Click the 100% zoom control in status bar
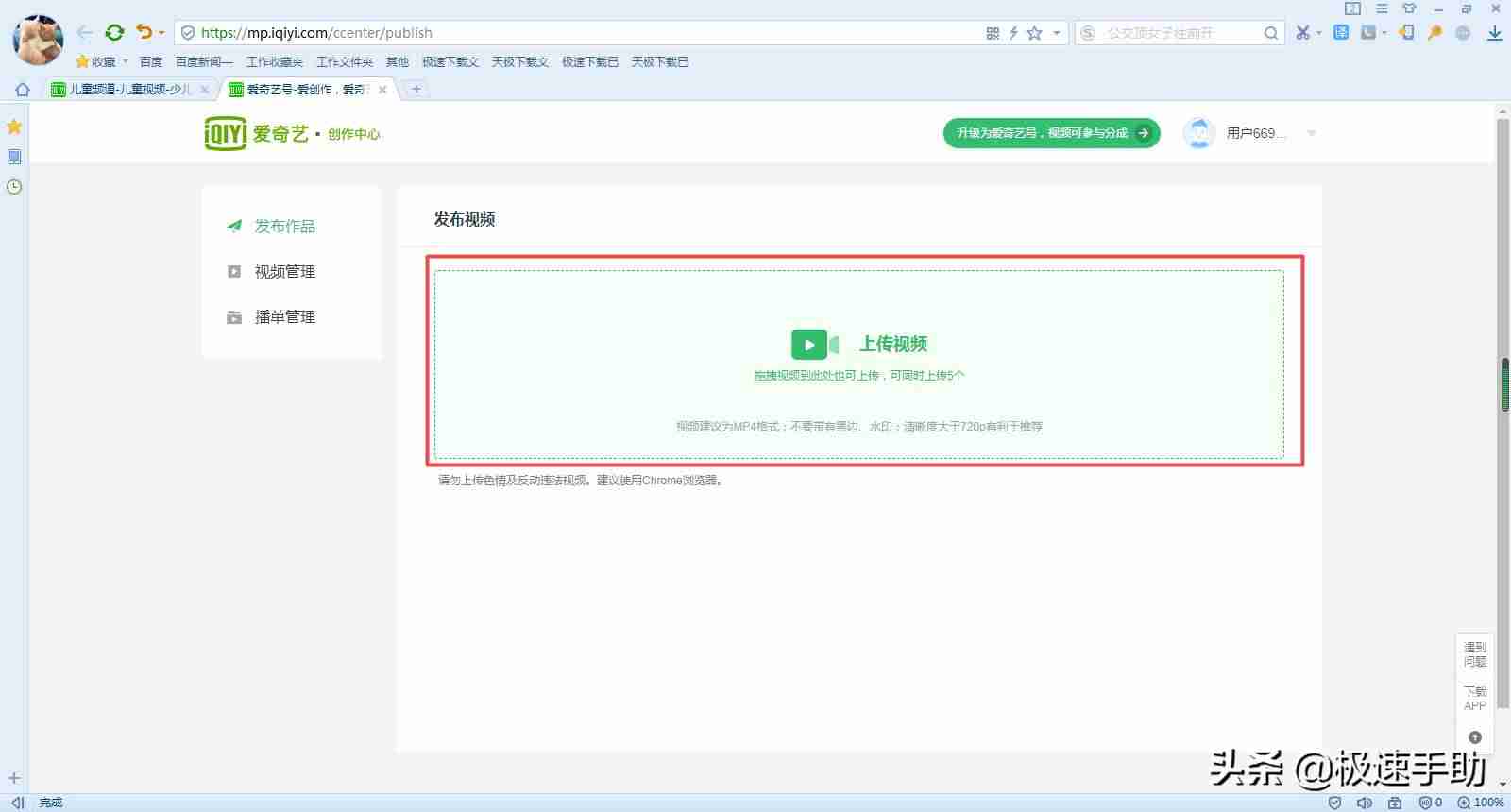 (1481, 803)
